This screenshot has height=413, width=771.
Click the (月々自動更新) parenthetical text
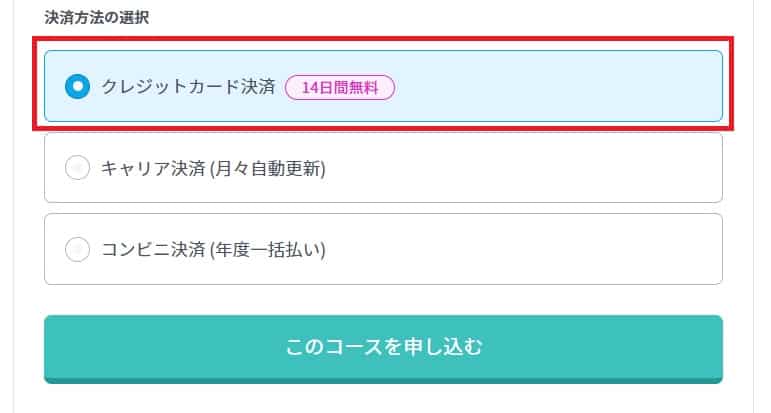point(267,168)
